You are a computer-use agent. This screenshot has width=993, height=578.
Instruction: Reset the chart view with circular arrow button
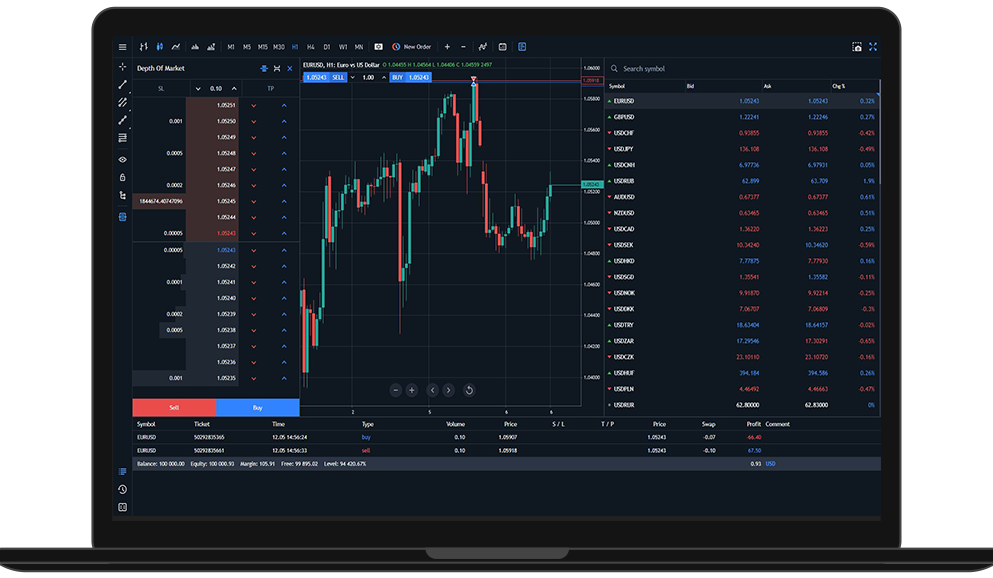click(469, 390)
